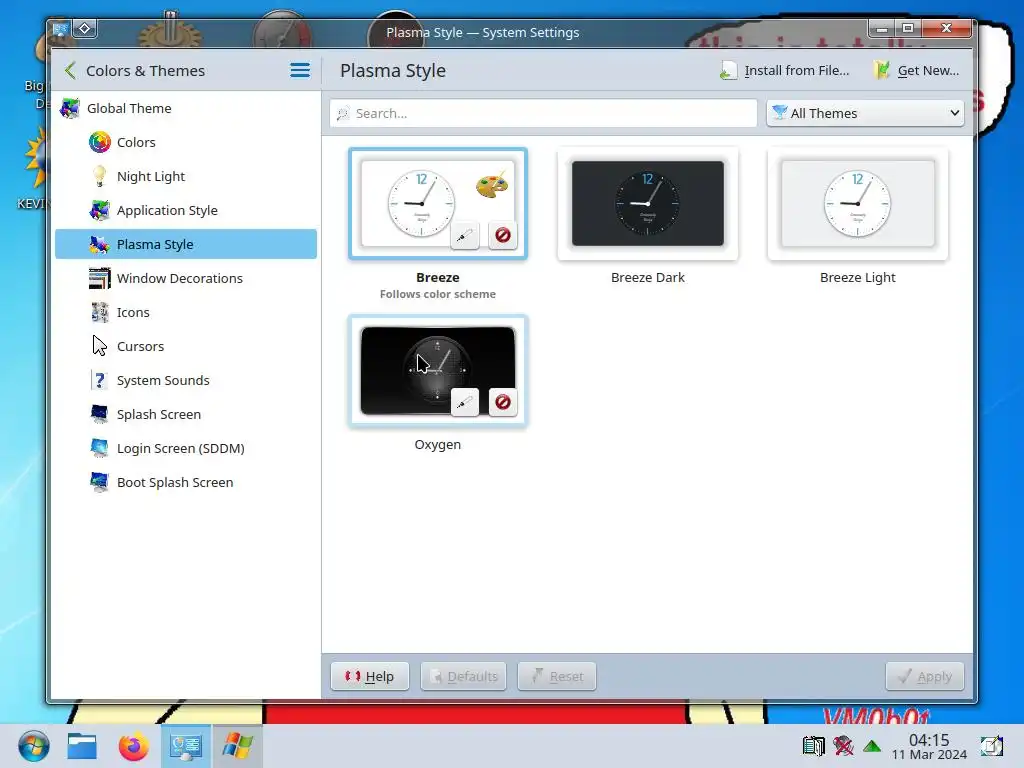Screen dimensions: 1024x768
Task: Open the Application Style section
Action: click(x=186, y=210)
